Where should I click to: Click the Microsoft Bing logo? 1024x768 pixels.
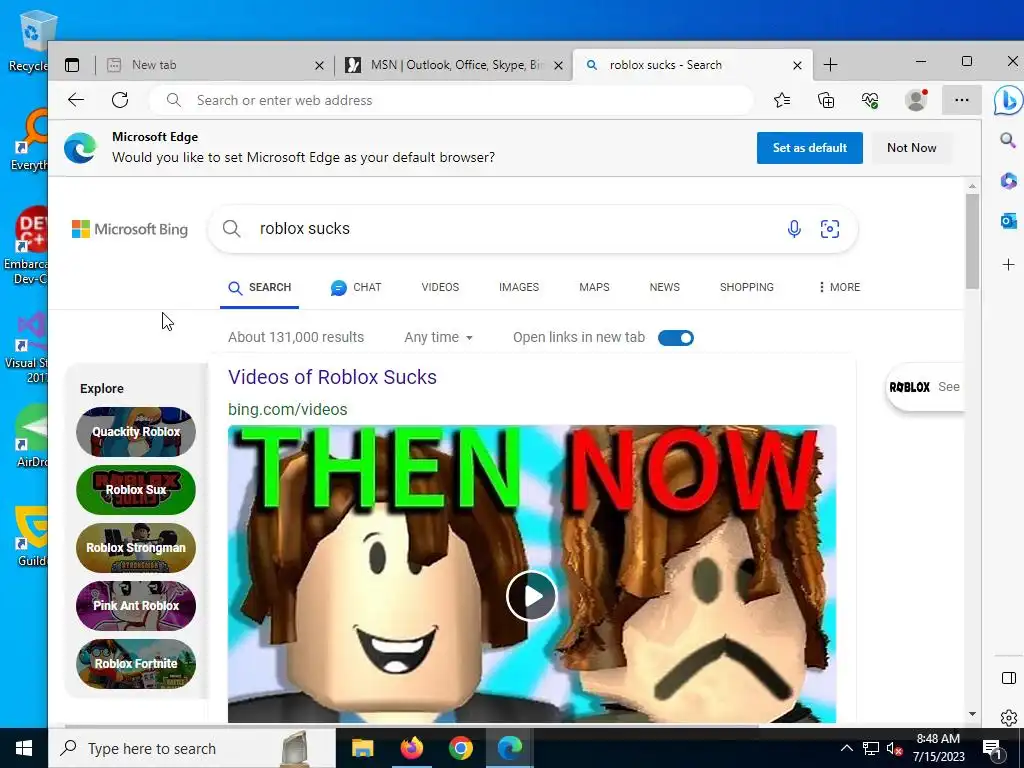(129, 229)
